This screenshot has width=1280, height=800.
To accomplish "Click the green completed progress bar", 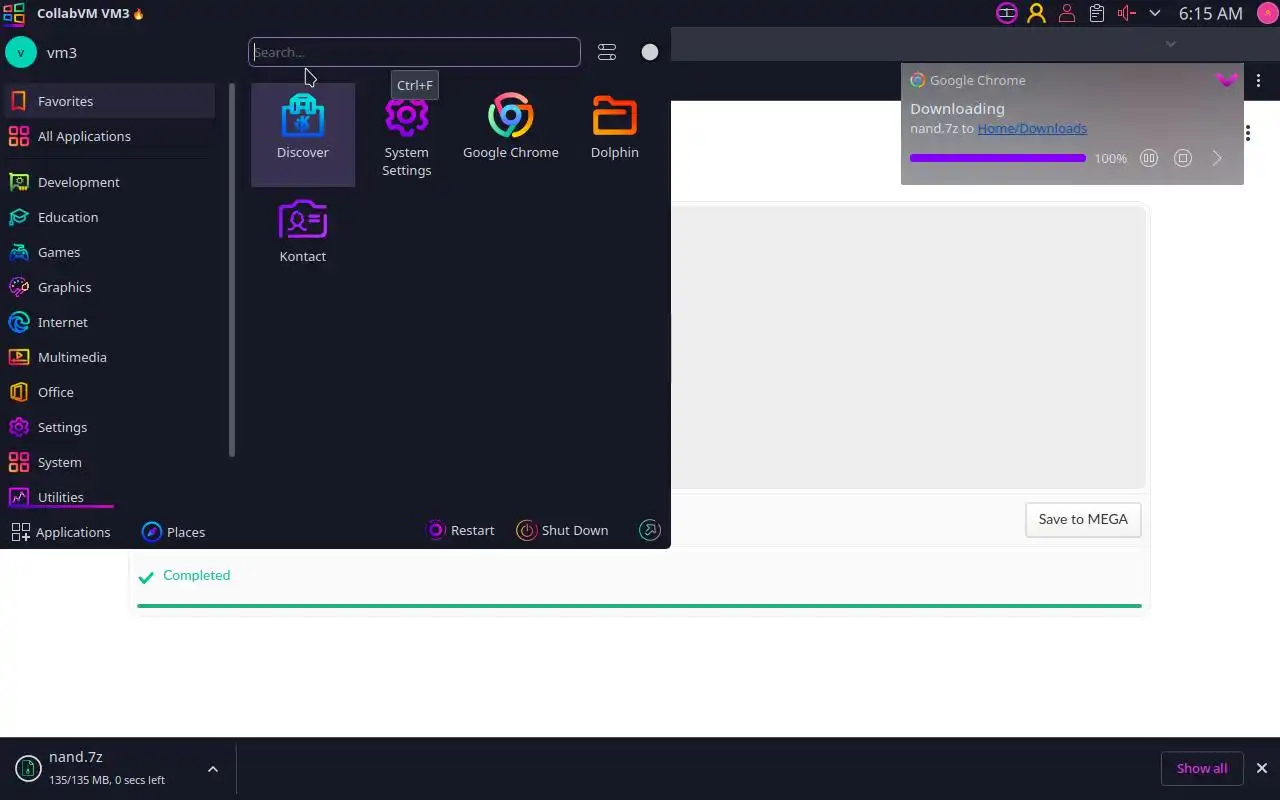I will pos(639,605).
